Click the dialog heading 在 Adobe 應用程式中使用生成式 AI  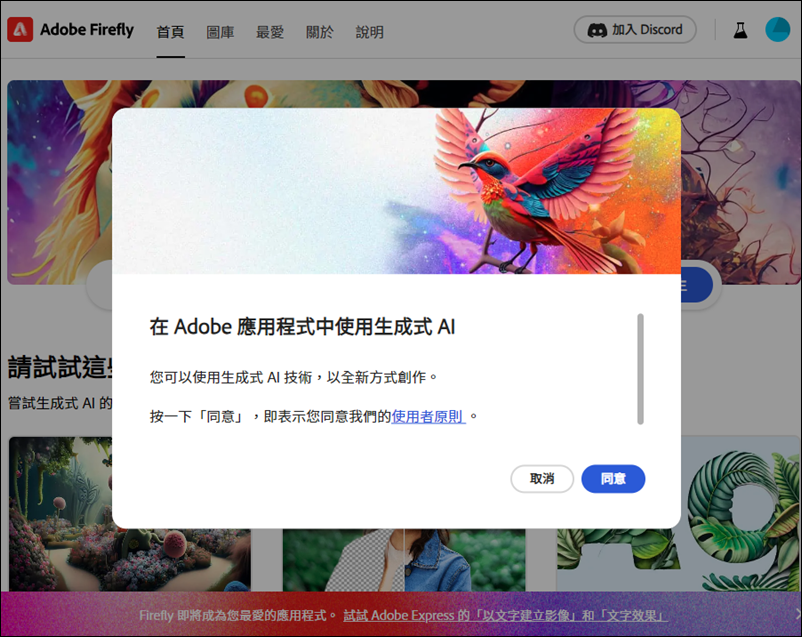302,326
